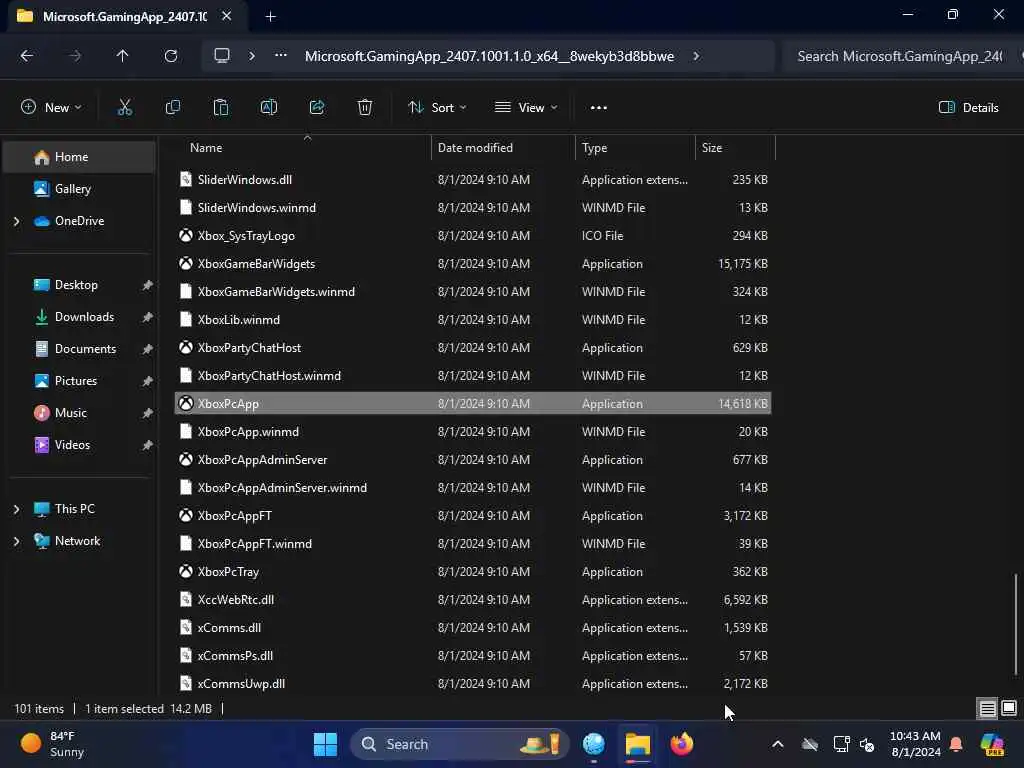Viewport: 1024px width, 768px height.
Task: Open Pictures quick access folder
Action: (79, 381)
